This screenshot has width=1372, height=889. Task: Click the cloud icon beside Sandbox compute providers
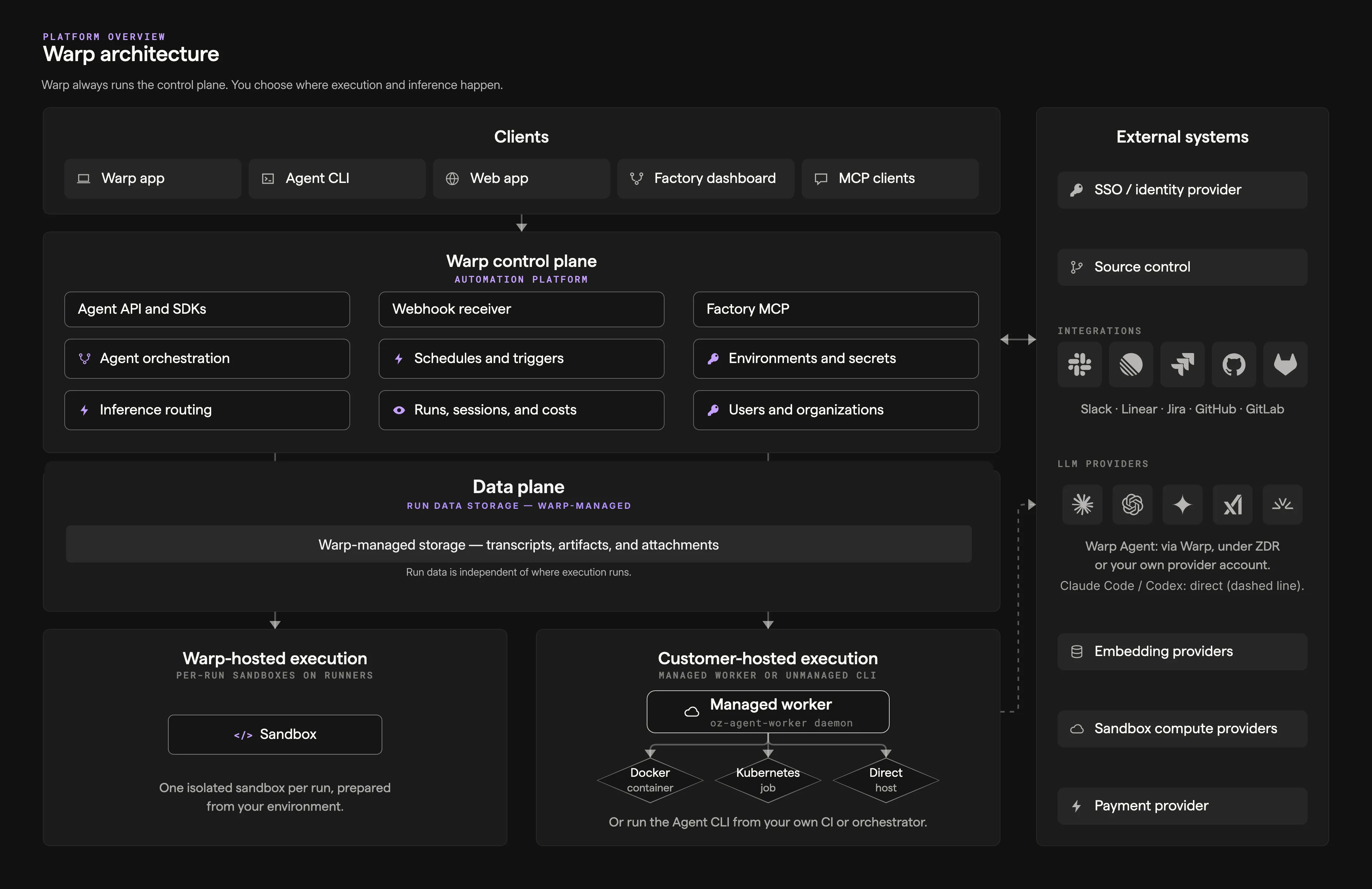click(x=1076, y=729)
